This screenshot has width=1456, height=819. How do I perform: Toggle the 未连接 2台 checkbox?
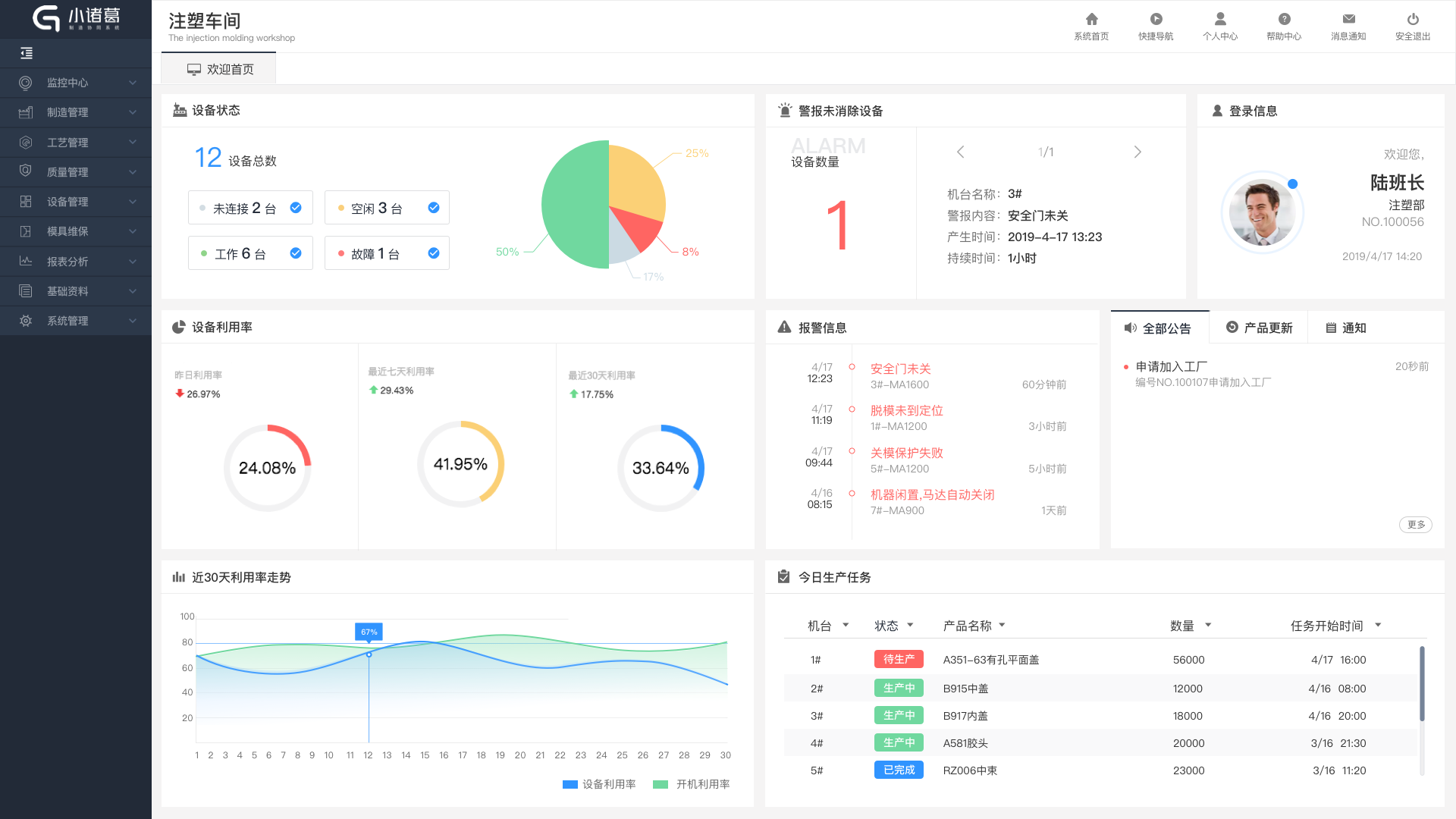(296, 208)
